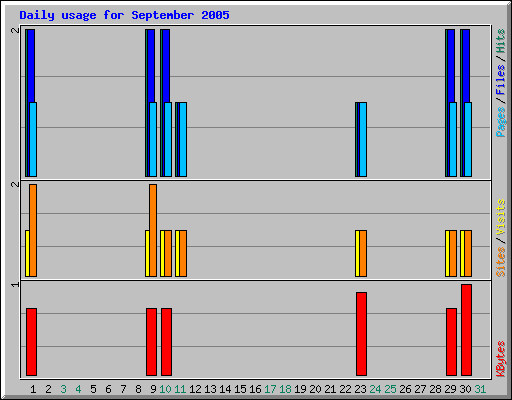This screenshot has height=400, width=512.
Task: Click the chart title "Daily usage for September 2005"
Action: [124, 15]
